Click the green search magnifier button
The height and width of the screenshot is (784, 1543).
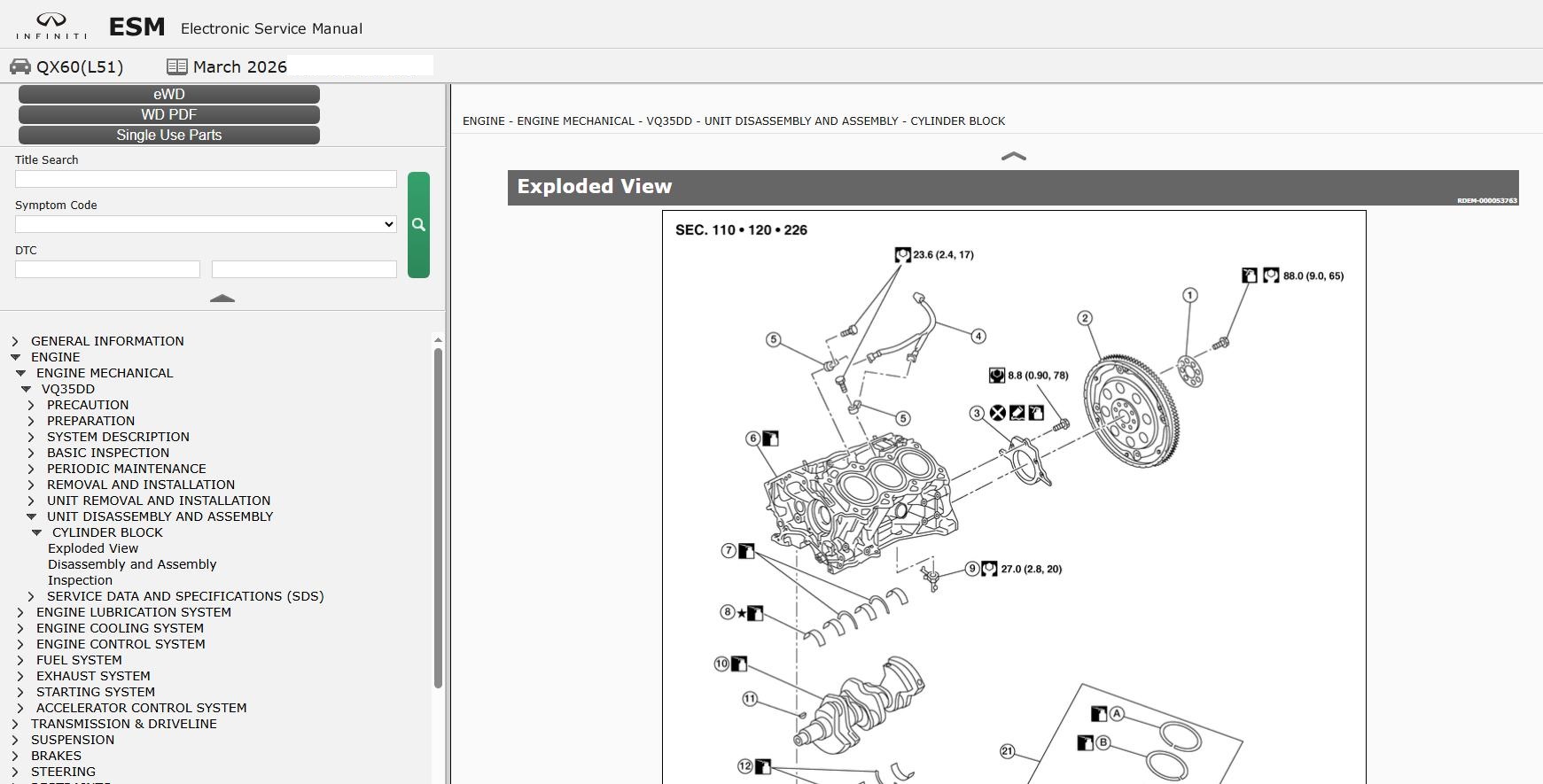coord(418,225)
